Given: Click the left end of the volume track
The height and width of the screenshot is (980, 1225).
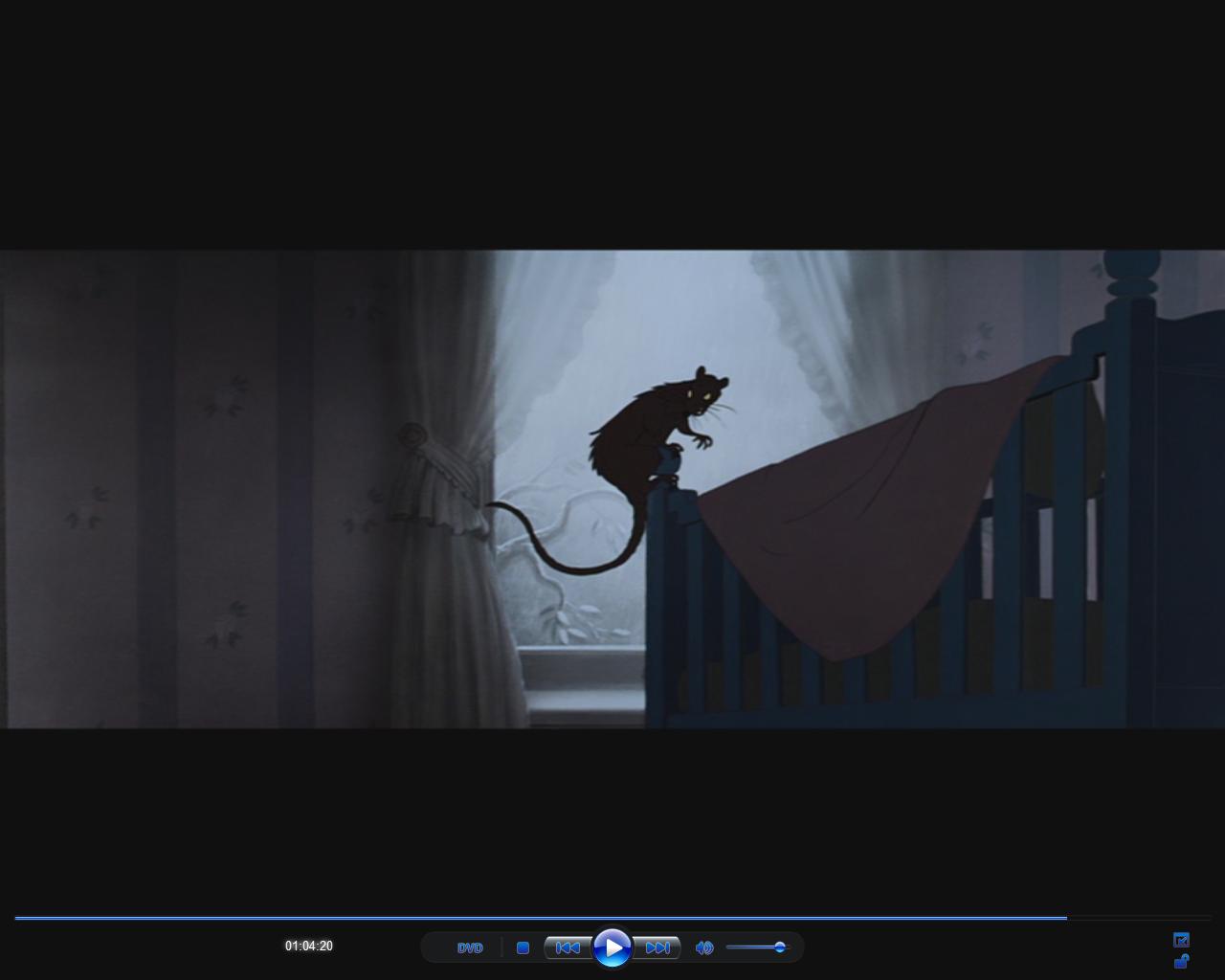Looking at the screenshot, I should (729, 947).
